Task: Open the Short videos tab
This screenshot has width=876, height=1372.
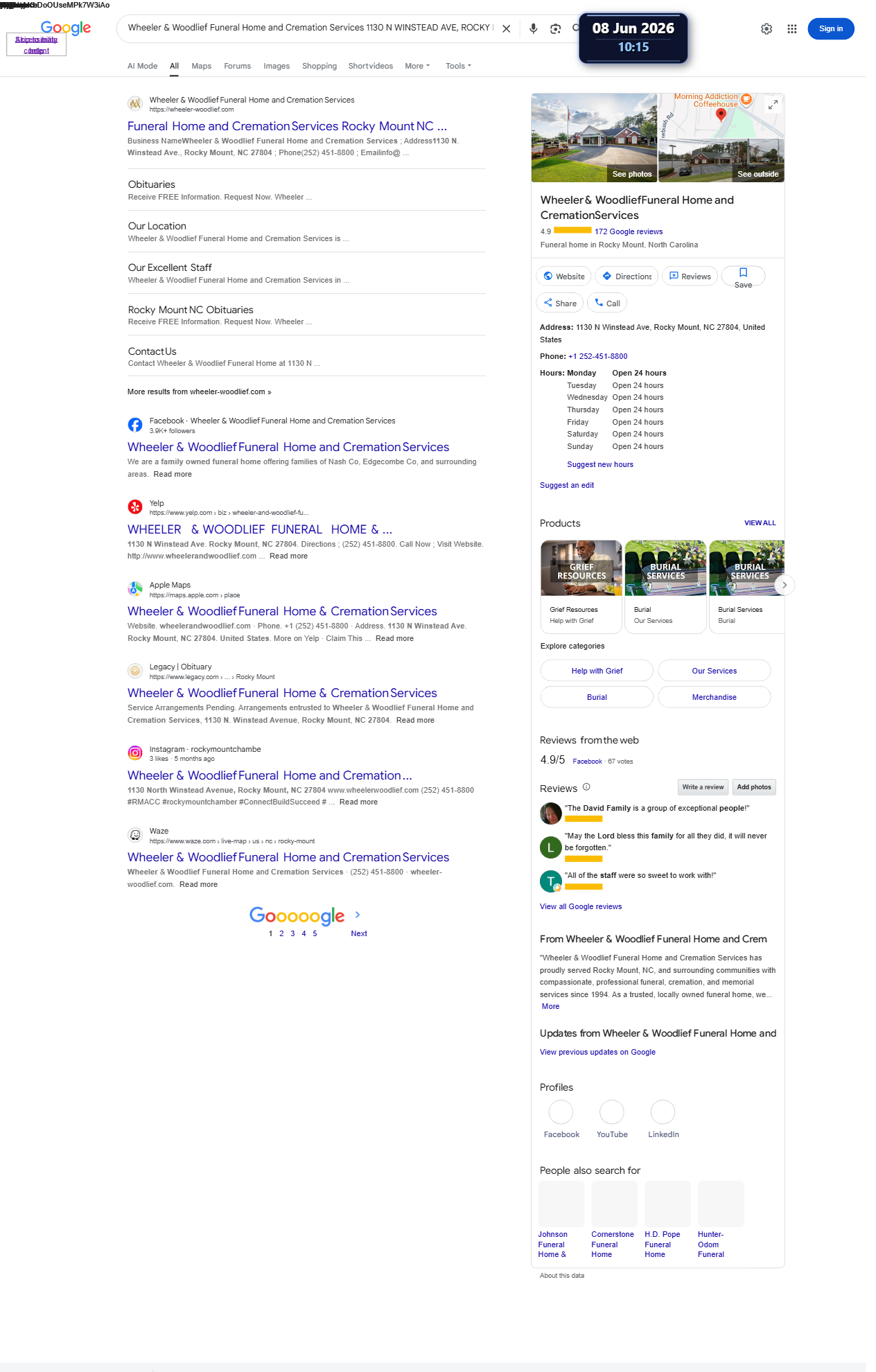Action: [x=370, y=66]
